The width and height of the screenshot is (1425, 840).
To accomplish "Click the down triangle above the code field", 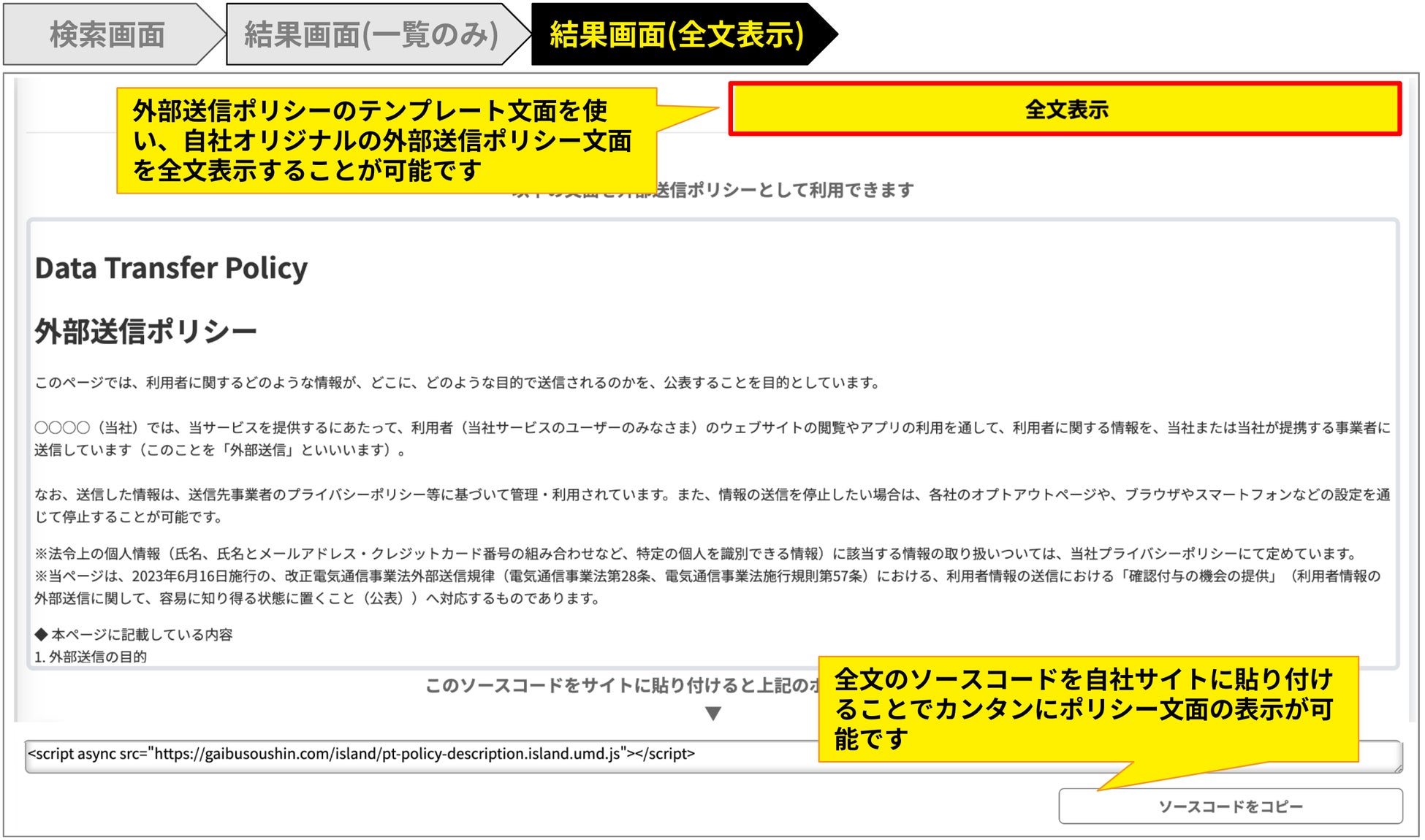I will (713, 714).
